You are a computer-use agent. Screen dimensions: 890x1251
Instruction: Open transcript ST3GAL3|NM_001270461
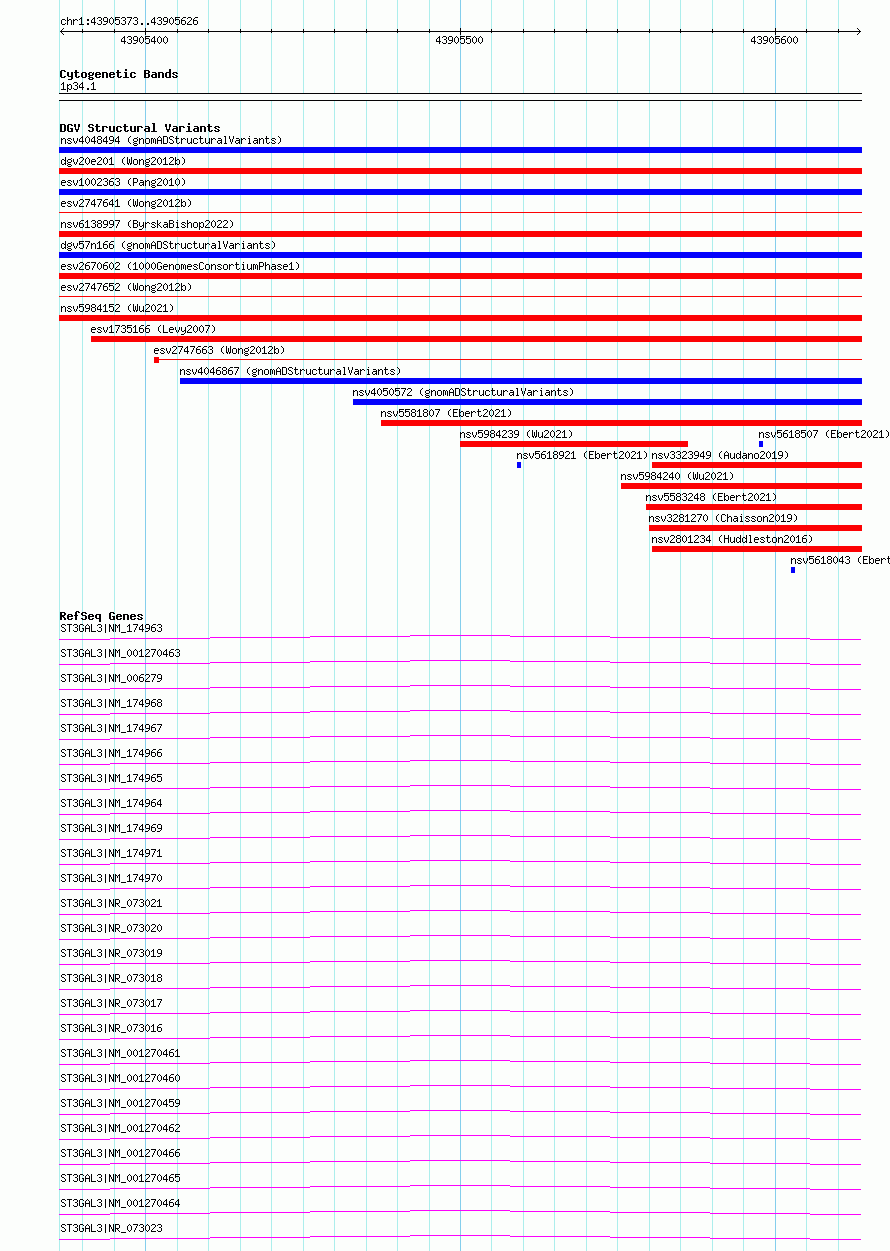click(x=120, y=1053)
